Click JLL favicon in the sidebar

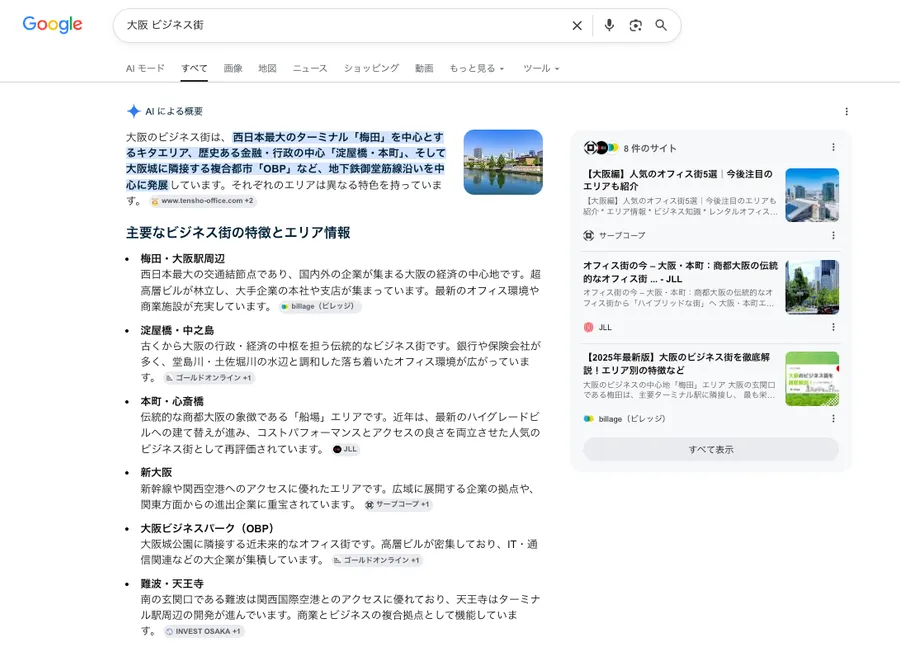coord(588,327)
